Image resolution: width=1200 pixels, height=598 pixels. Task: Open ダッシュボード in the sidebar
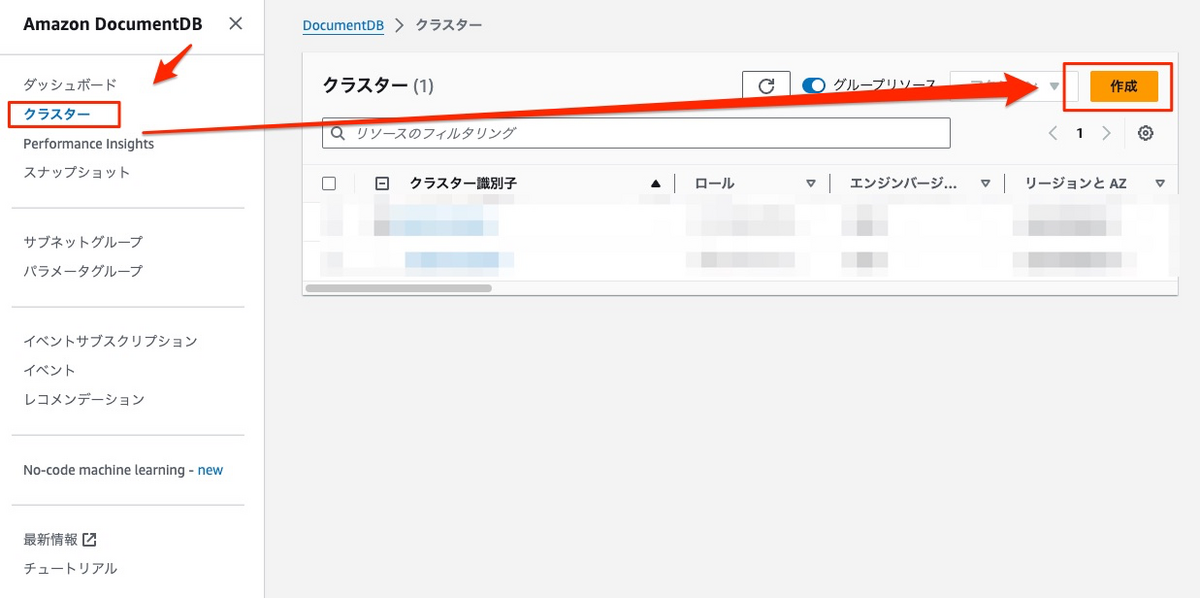tap(70, 85)
